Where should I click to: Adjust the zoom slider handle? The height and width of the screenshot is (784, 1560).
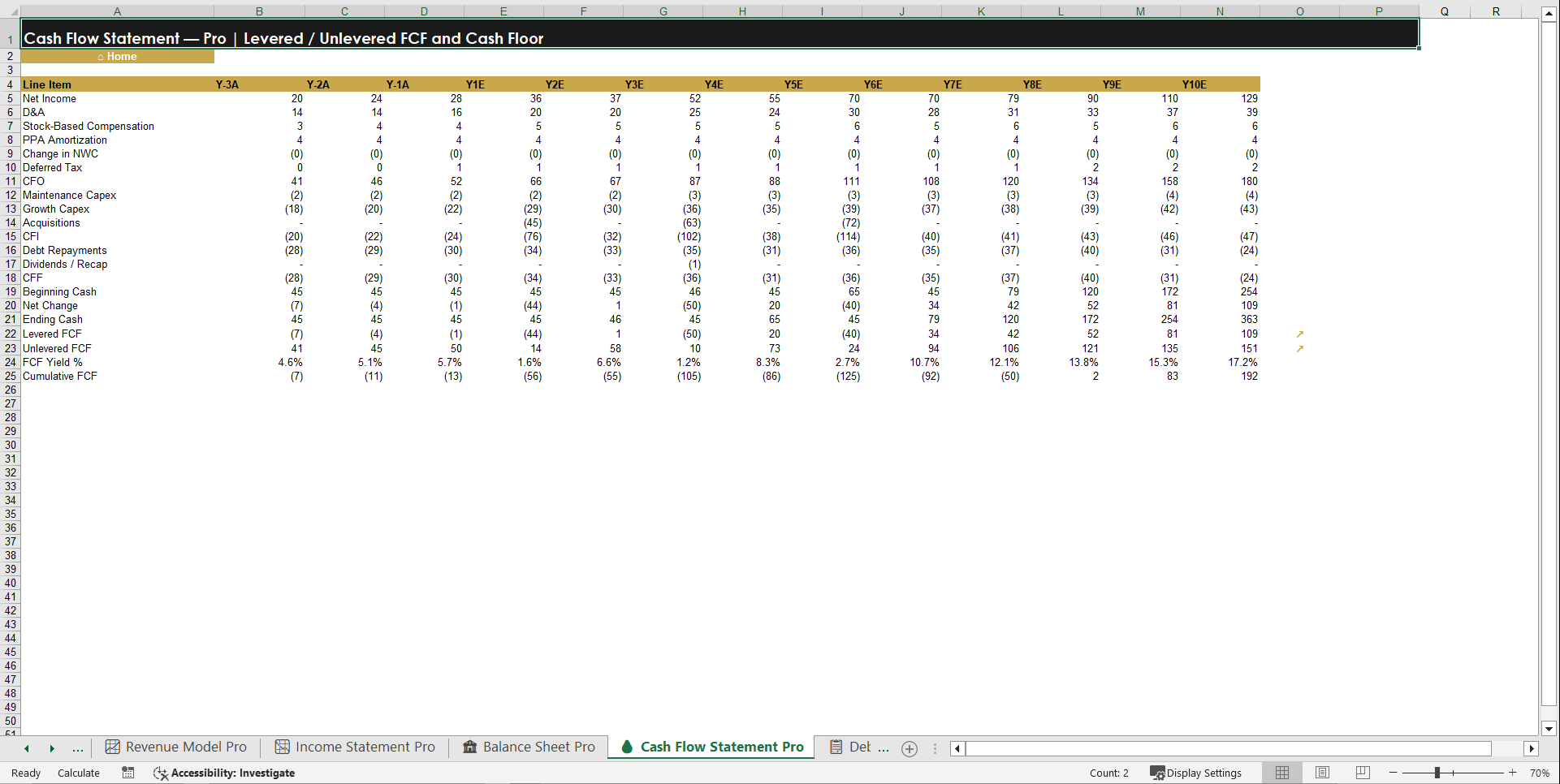pos(1437,773)
